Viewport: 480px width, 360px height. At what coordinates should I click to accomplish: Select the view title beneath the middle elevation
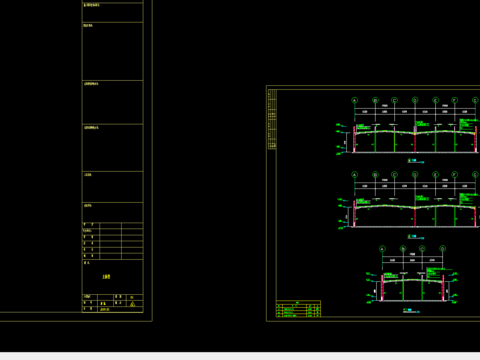[x=416, y=237]
